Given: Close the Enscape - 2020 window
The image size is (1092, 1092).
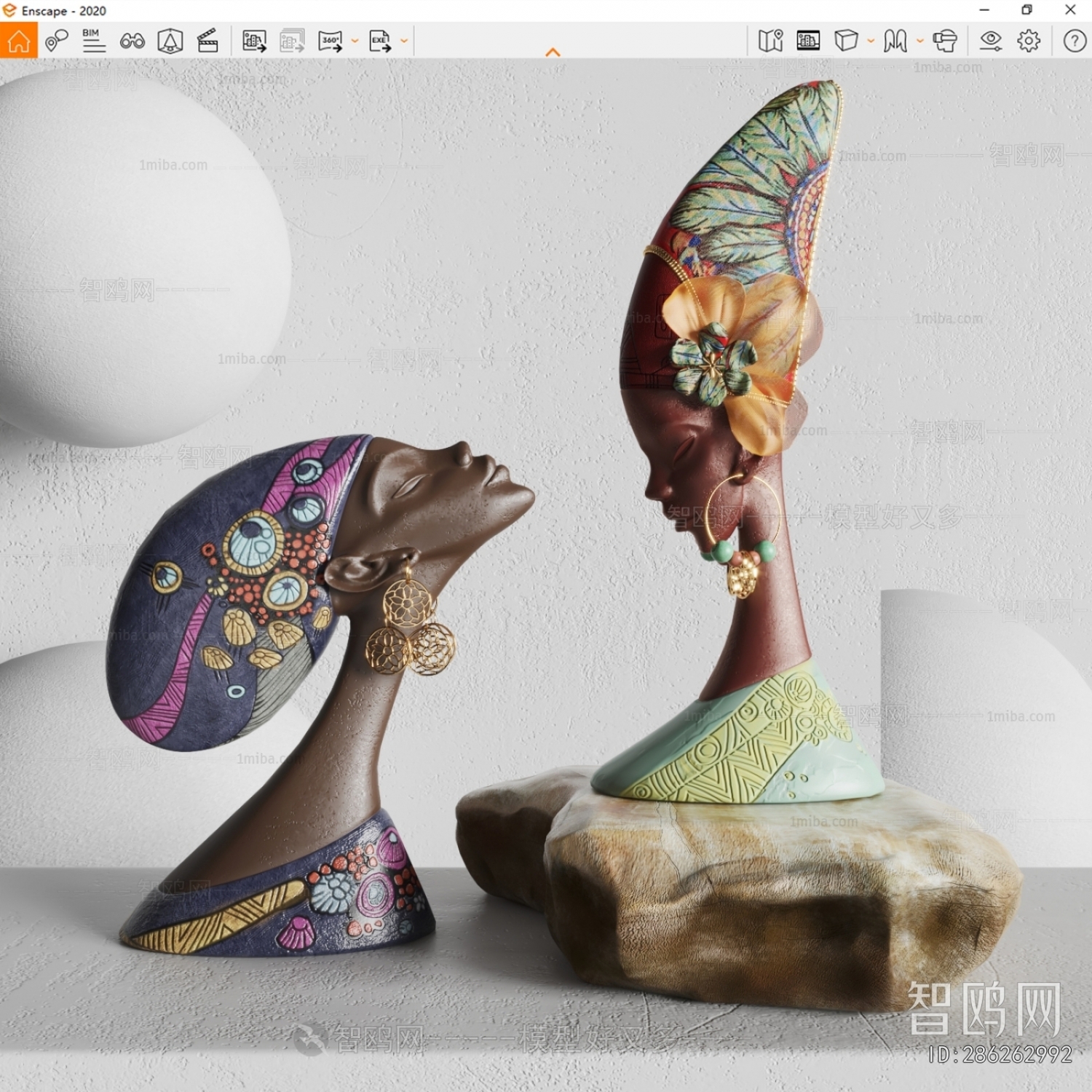Looking at the screenshot, I should (x=1070, y=10).
